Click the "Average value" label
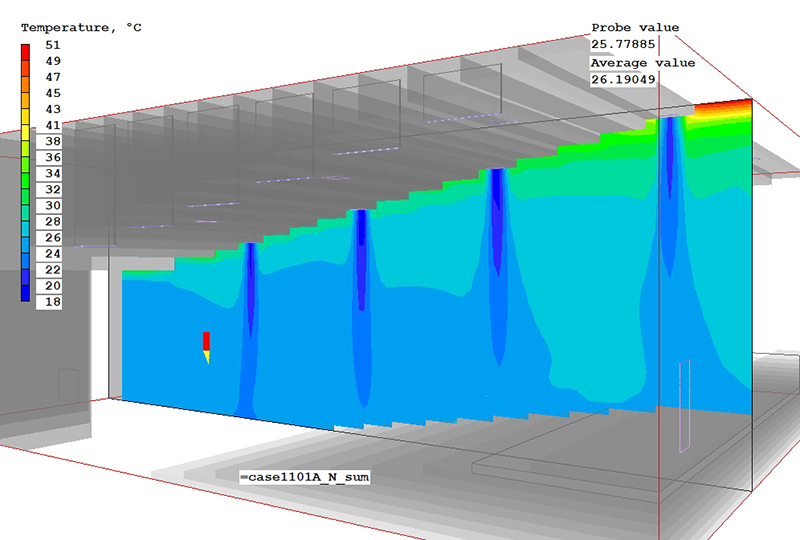The image size is (800, 540). coord(643,63)
